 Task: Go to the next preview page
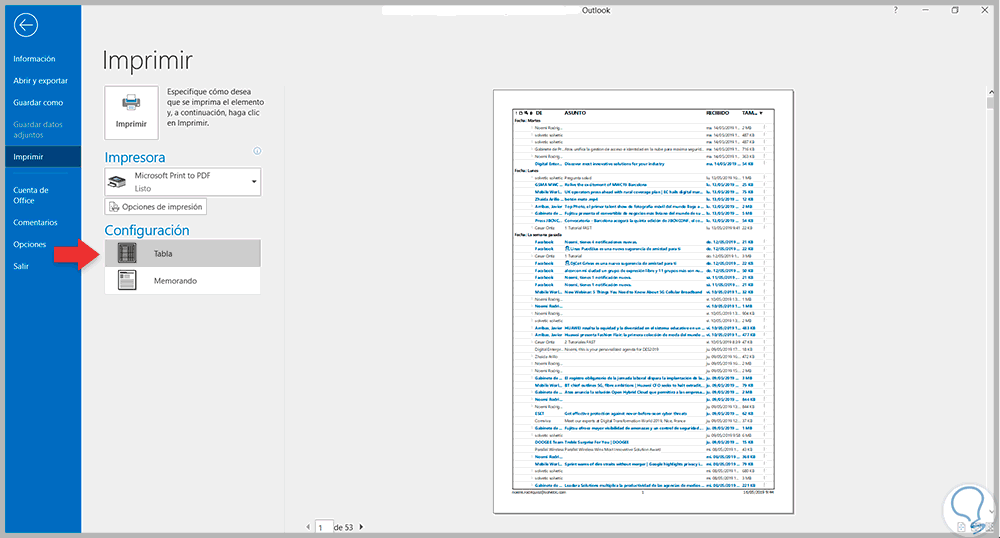tap(361, 527)
